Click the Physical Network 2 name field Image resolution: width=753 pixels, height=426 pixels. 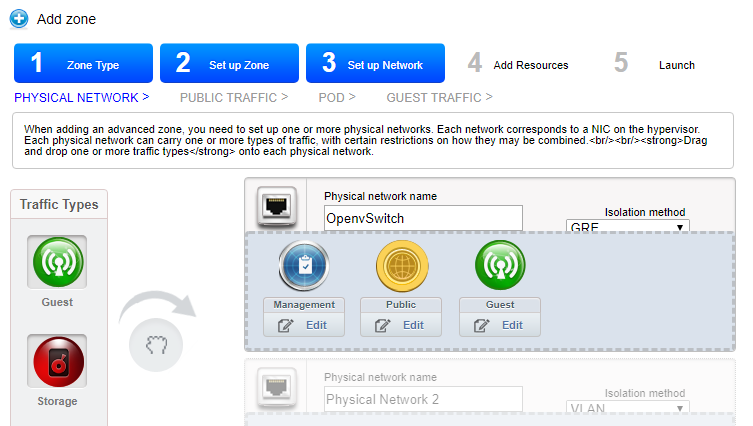pos(423,400)
